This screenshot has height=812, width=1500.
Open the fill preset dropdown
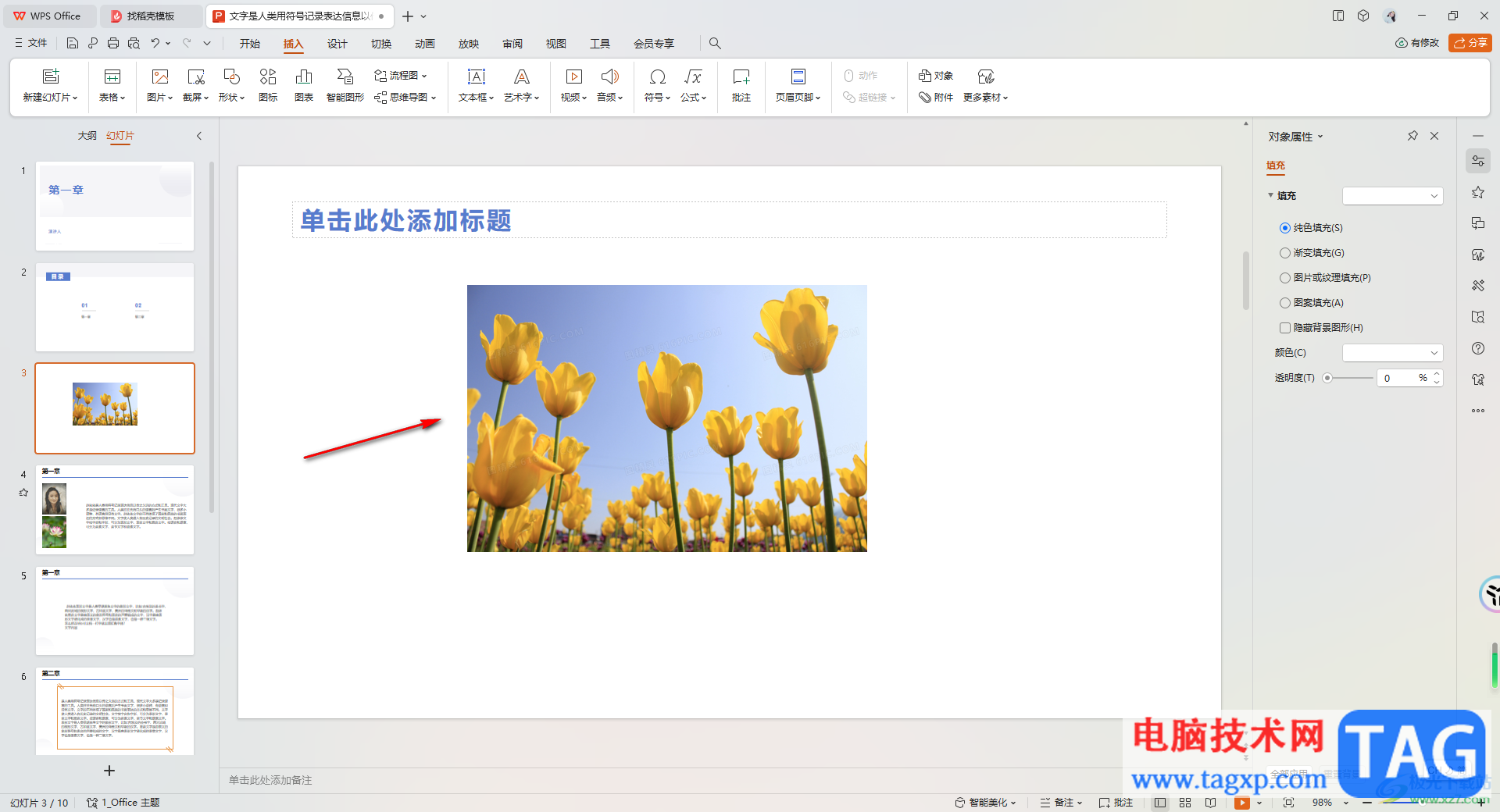(x=1392, y=196)
